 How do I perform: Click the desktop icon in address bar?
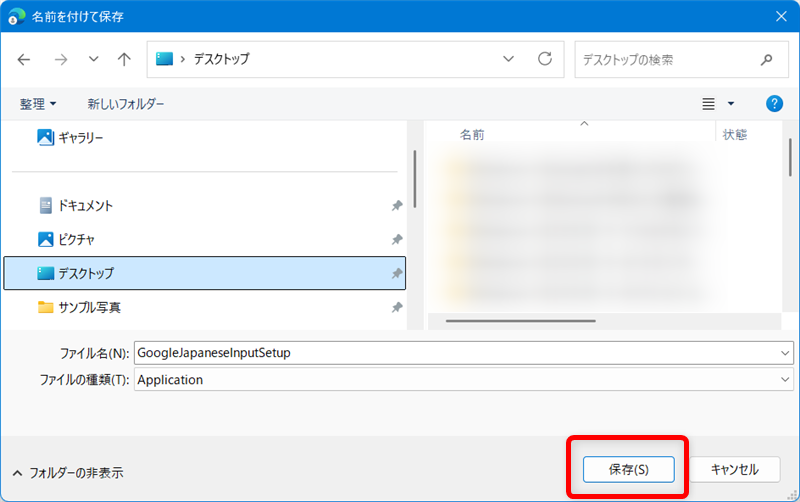[x=164, y=59]
